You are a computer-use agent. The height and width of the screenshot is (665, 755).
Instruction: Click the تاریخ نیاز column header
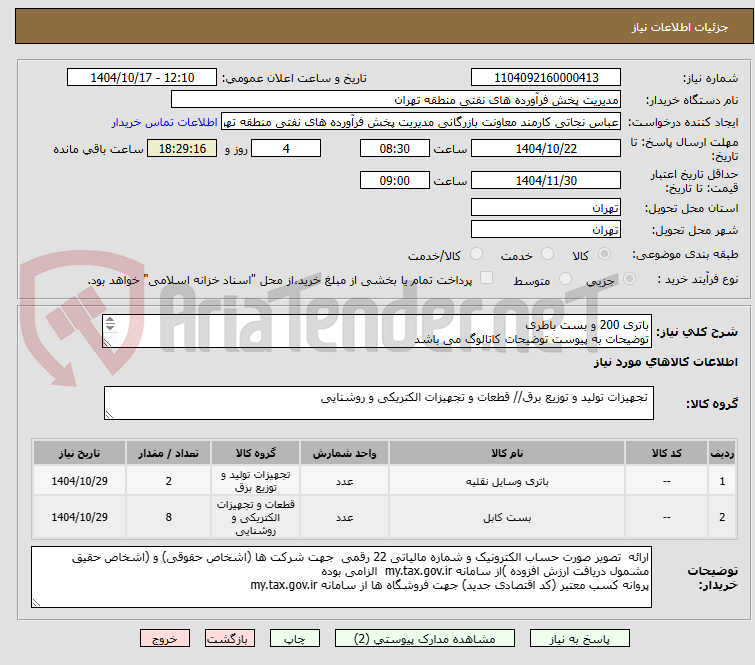(x=79, y=453)
